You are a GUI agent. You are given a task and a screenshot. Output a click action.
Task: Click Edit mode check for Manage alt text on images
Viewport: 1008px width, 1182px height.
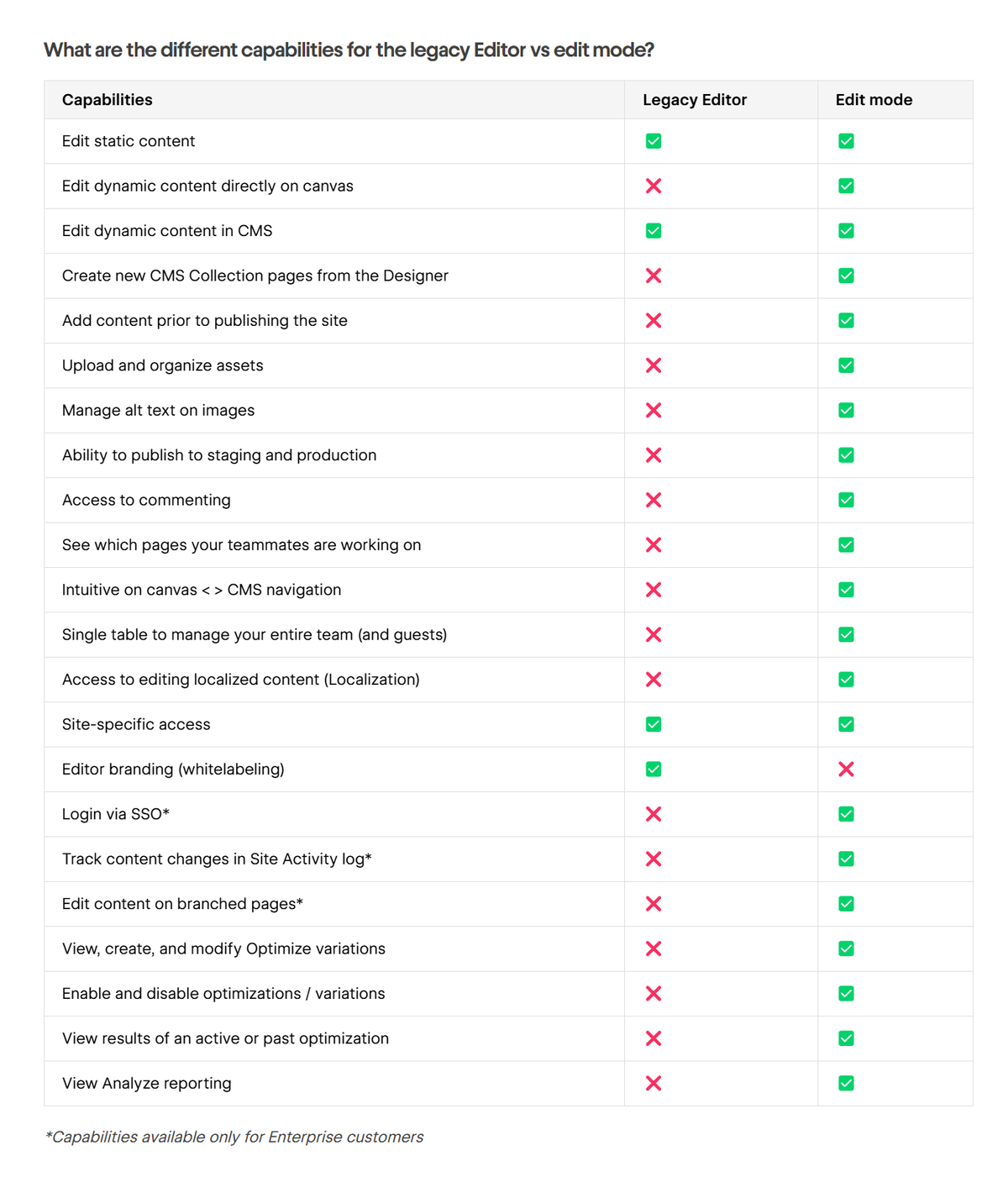click(846, 410)
